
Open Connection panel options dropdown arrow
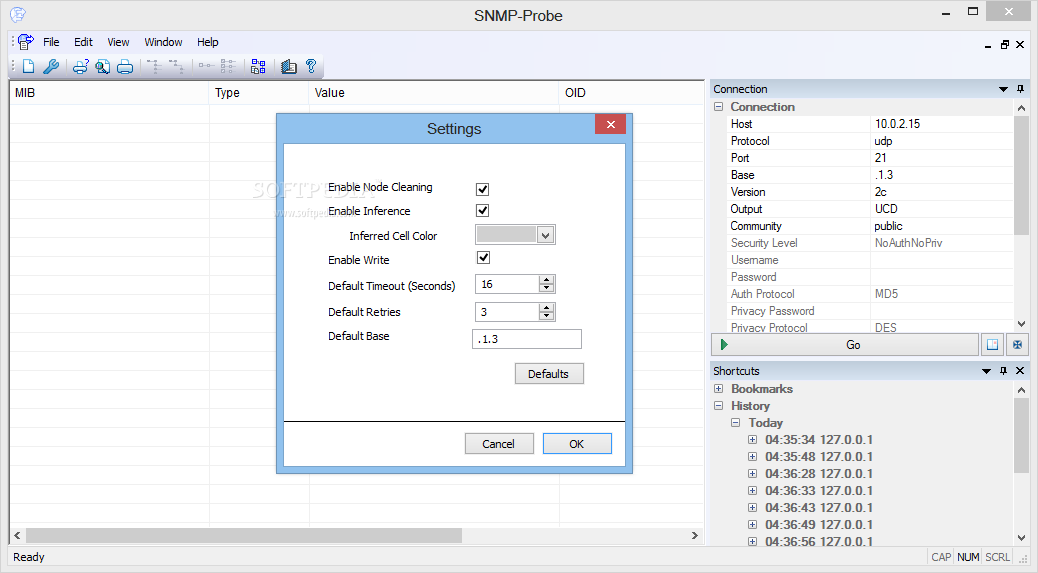[1003, 89]
